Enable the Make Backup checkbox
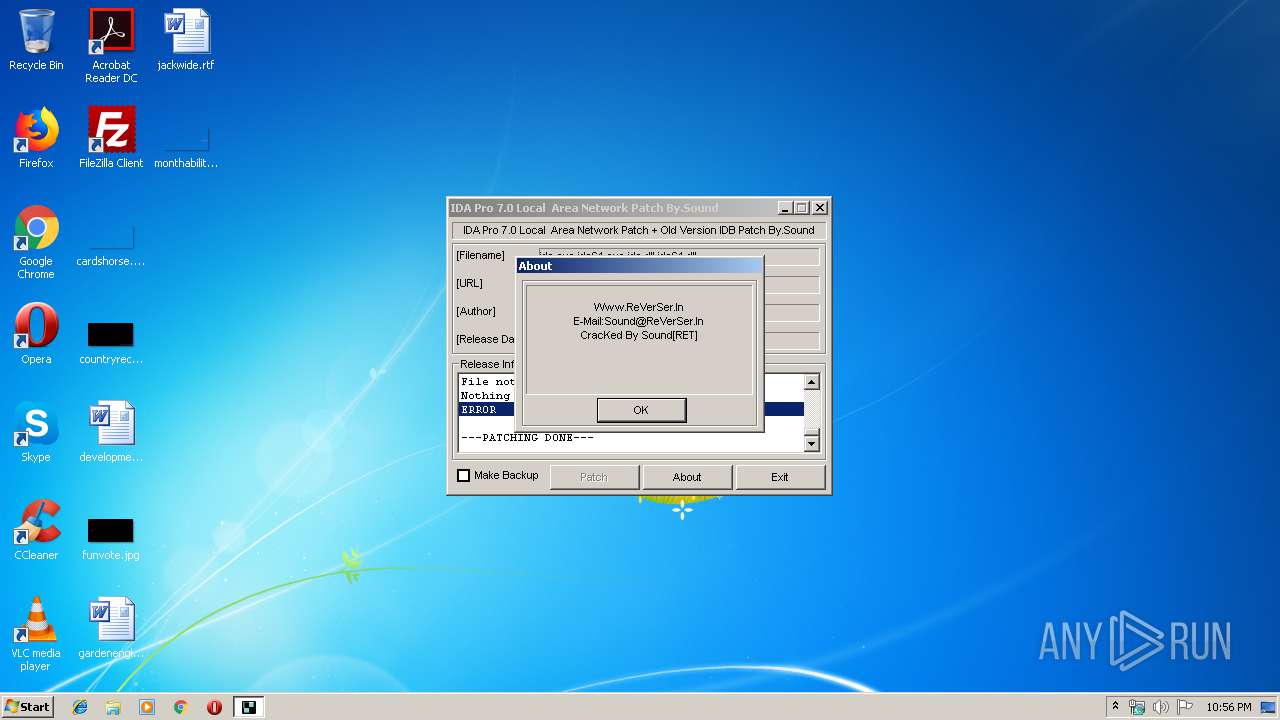1280x720 pixels. click(463, 476)
